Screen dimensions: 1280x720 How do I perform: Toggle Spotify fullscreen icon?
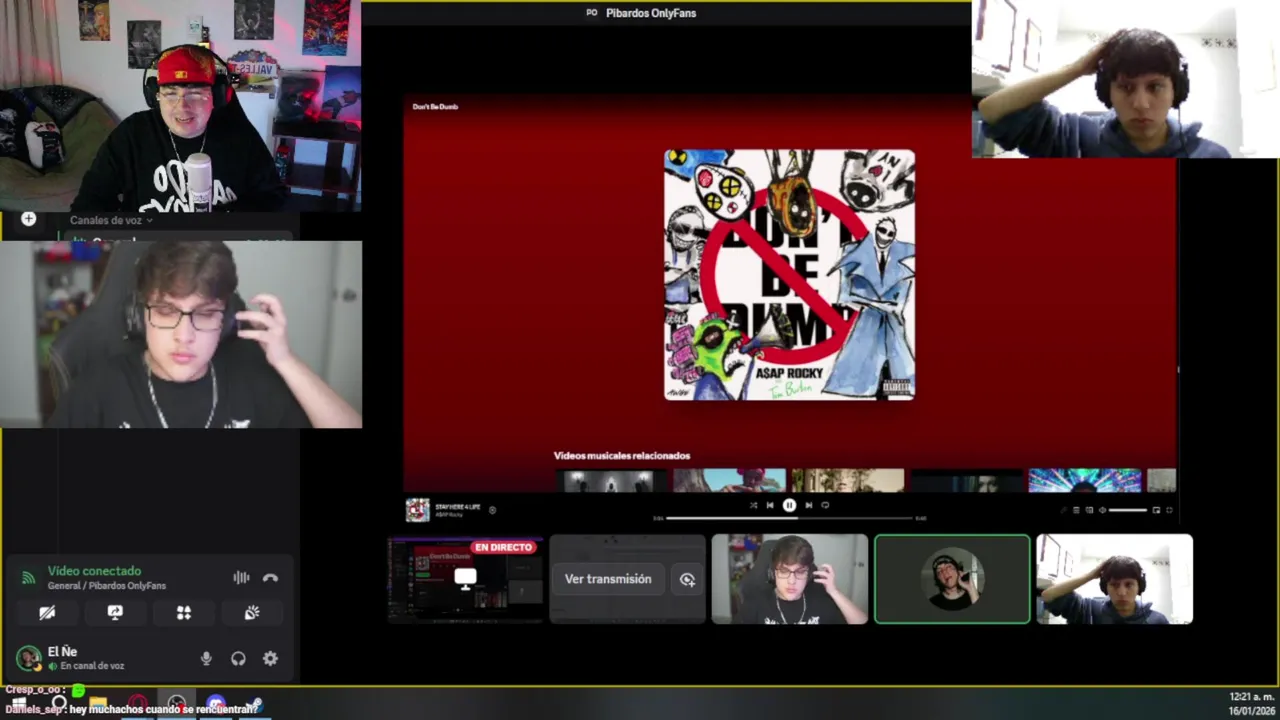(1169, 510)
